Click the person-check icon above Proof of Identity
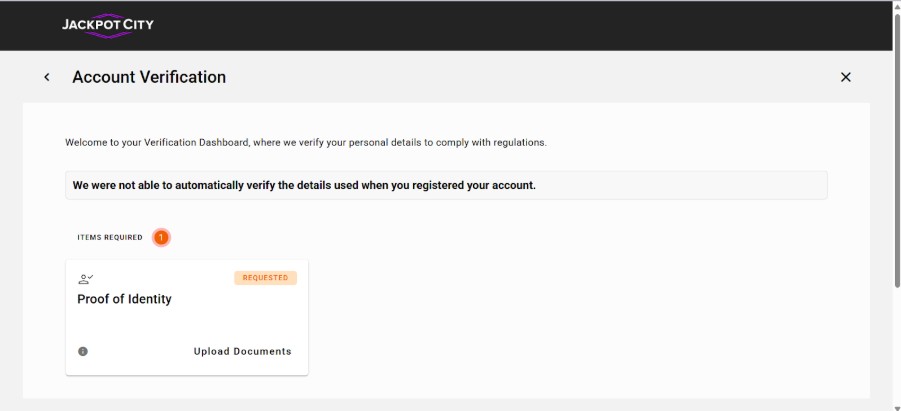This screenshot has height=411, width=901. click(86, 278)
